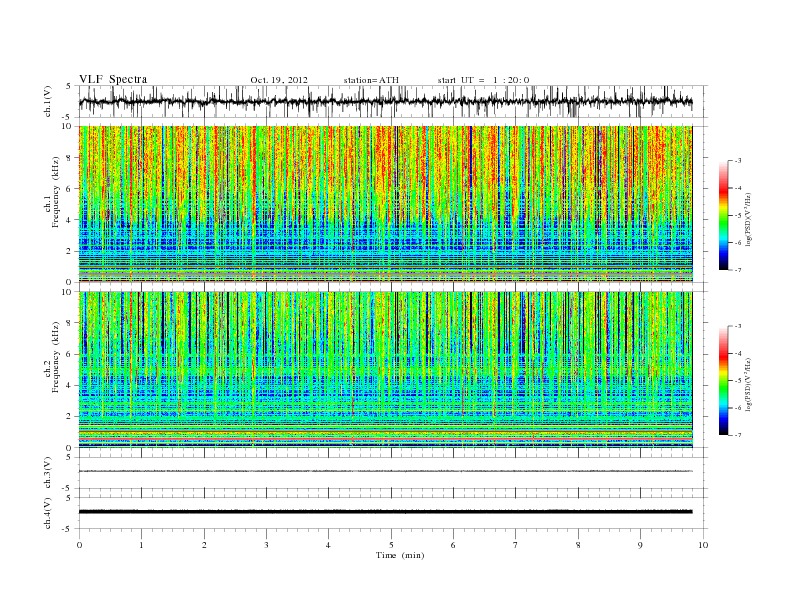Click the ch.1 spectrogram plot area
The height and width of the screenshot is (612, 792).
(x=386, y=204)
